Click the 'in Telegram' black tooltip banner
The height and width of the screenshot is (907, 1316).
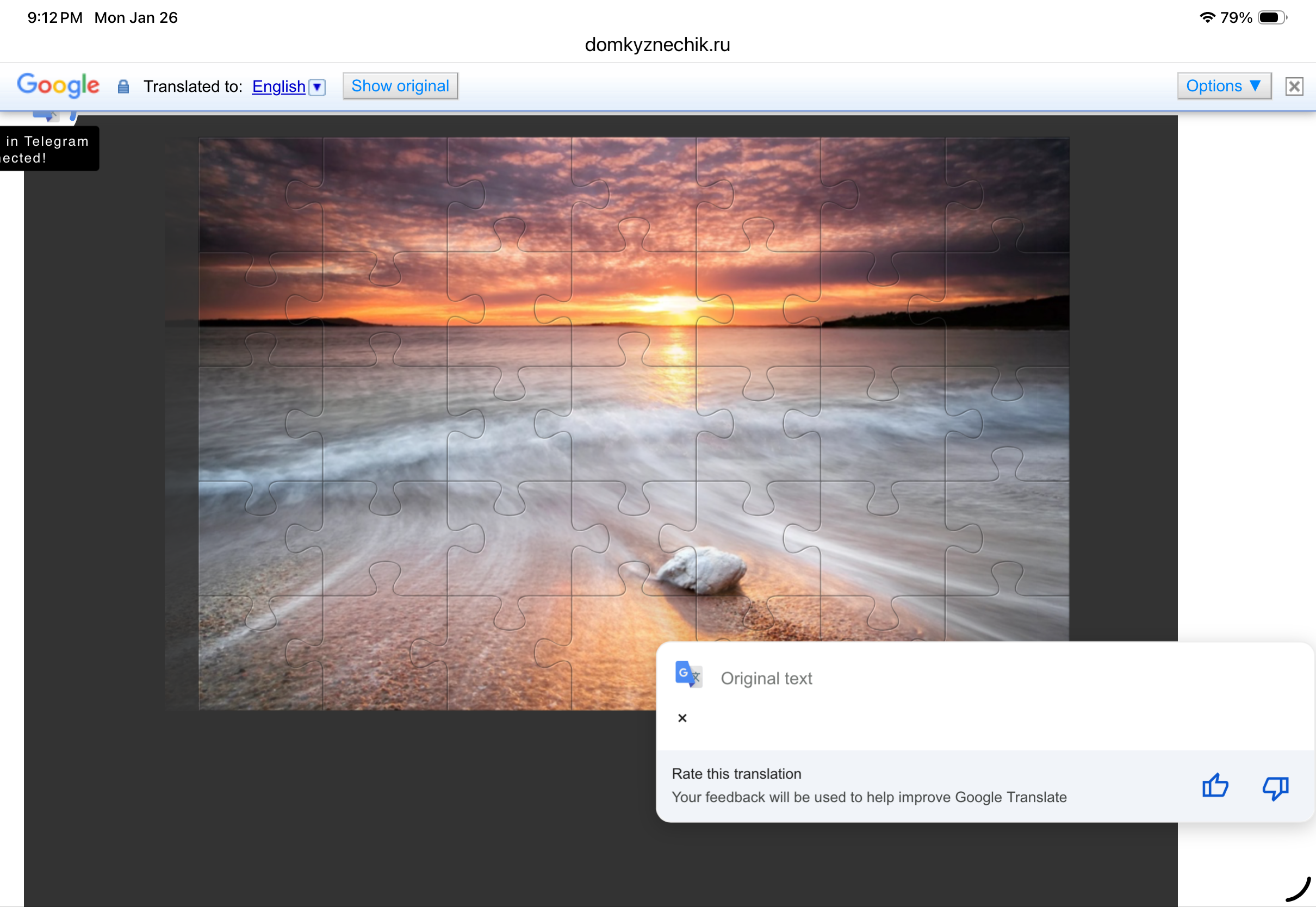[48, 149]
